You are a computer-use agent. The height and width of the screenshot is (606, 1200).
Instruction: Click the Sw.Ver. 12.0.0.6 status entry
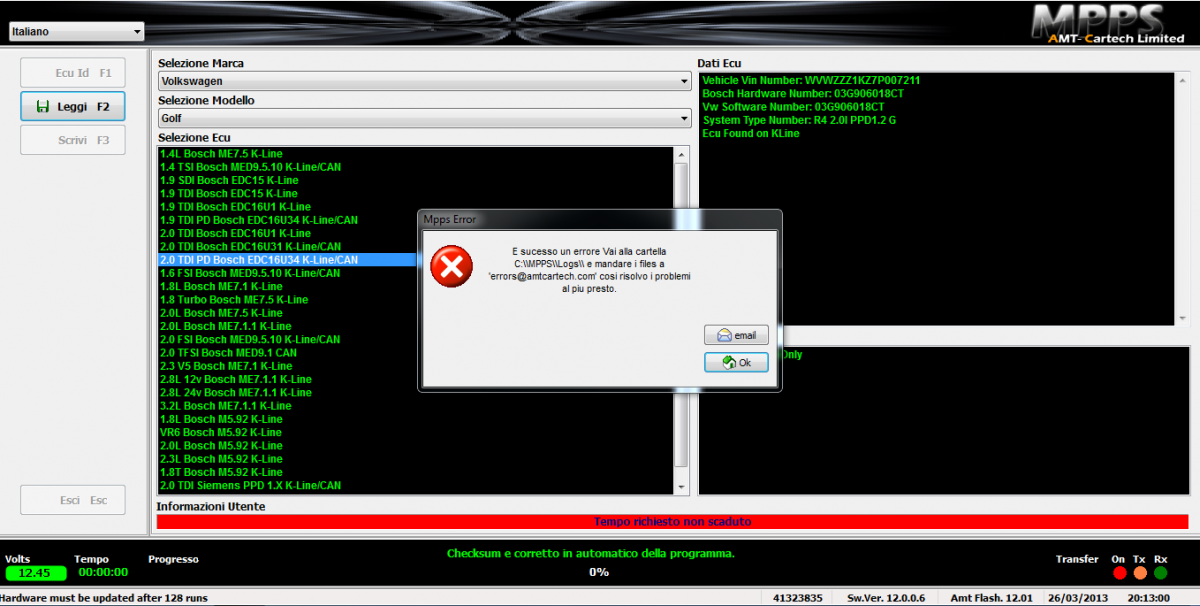point(886,597)
